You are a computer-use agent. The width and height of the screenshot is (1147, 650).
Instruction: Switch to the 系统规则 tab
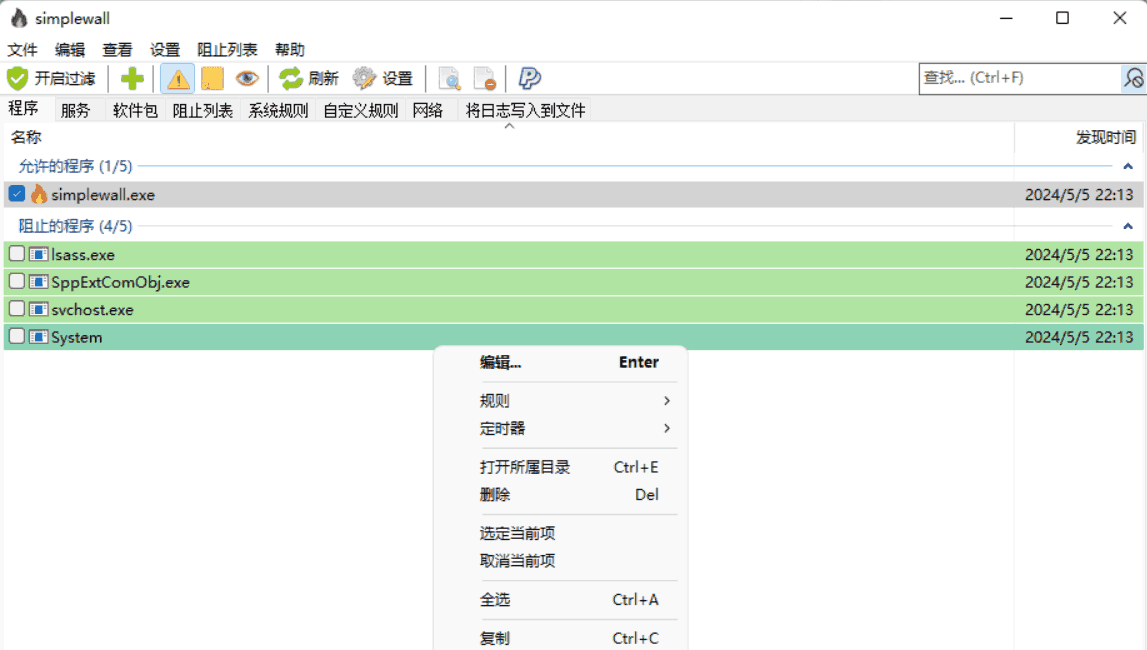click(278, 110)
